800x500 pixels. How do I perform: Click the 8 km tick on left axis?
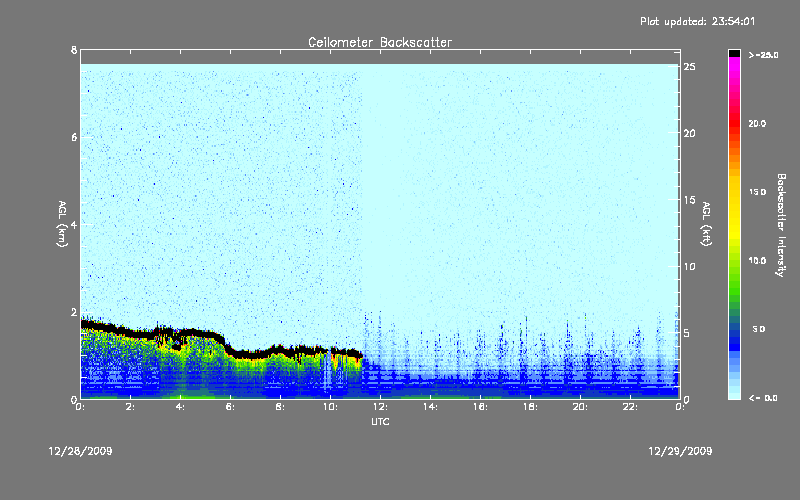tap(74, 50)
